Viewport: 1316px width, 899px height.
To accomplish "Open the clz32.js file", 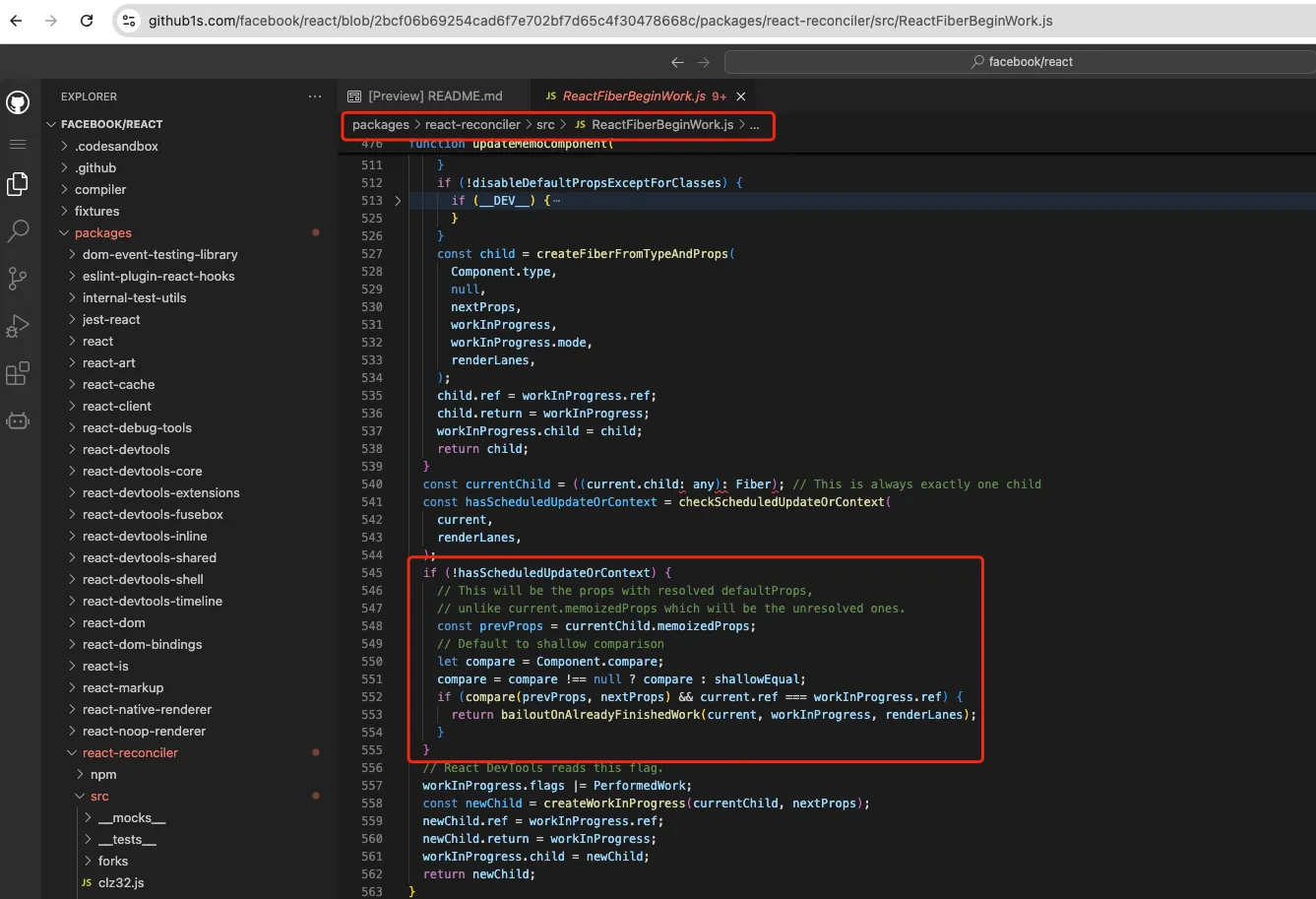I will 189,882.
